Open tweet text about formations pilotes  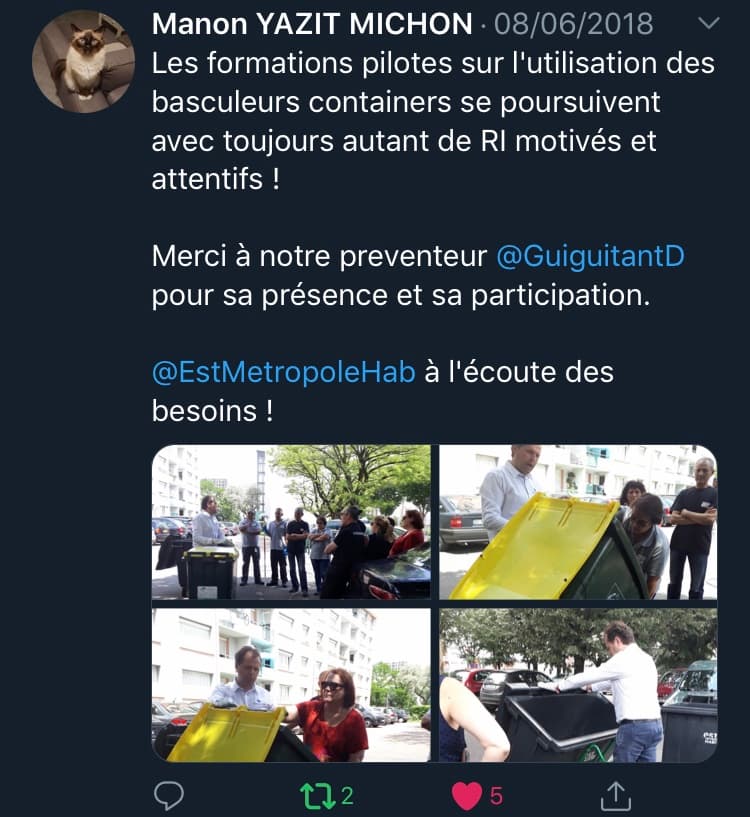(x=433, y=121)
